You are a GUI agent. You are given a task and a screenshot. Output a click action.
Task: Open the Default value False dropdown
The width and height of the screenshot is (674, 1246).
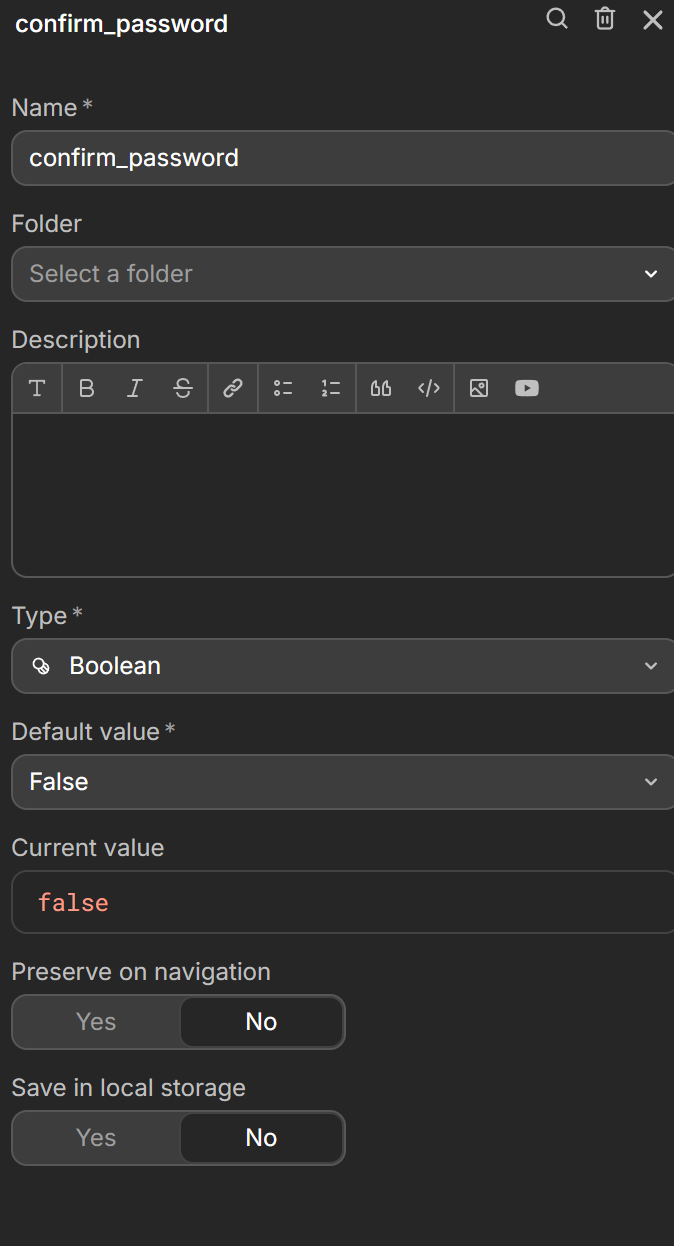[340, 782]
